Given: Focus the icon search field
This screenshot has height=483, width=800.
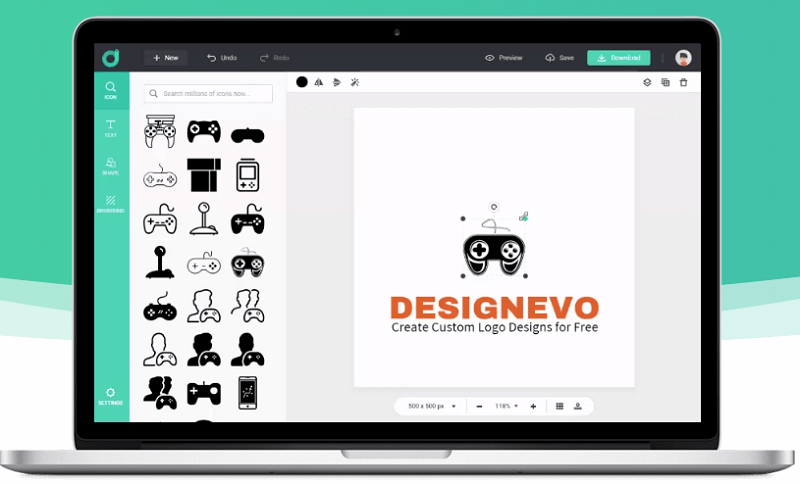Looking at the screenshot, I should 209,93.
